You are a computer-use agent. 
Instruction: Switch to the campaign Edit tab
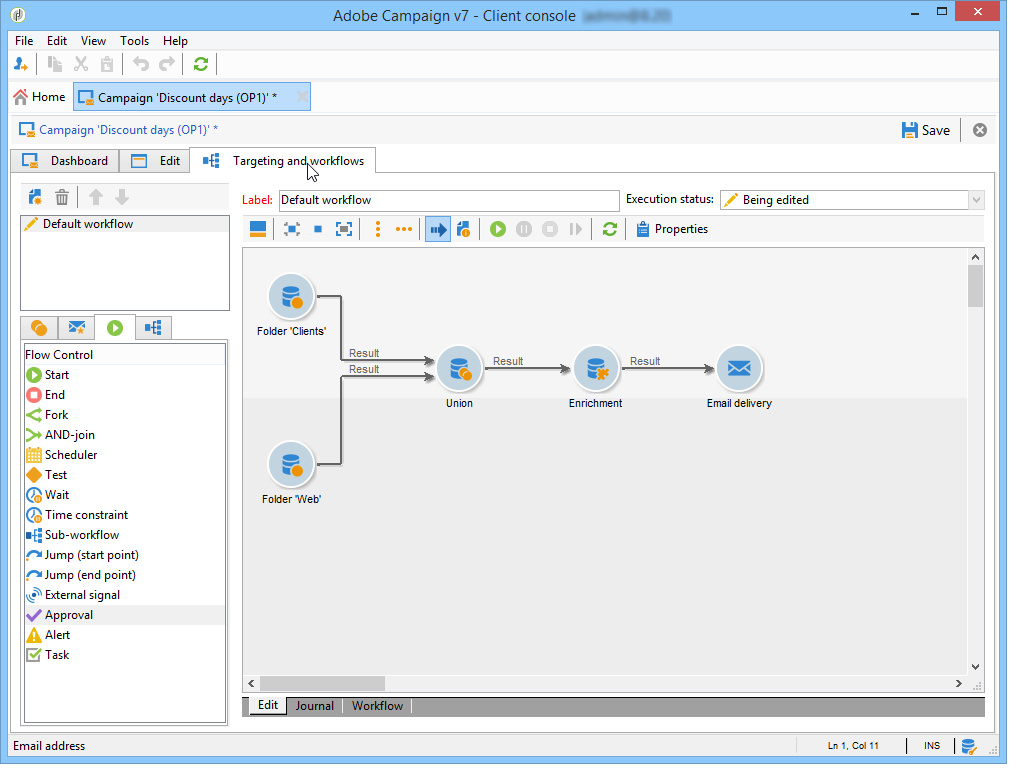[155, 161]
